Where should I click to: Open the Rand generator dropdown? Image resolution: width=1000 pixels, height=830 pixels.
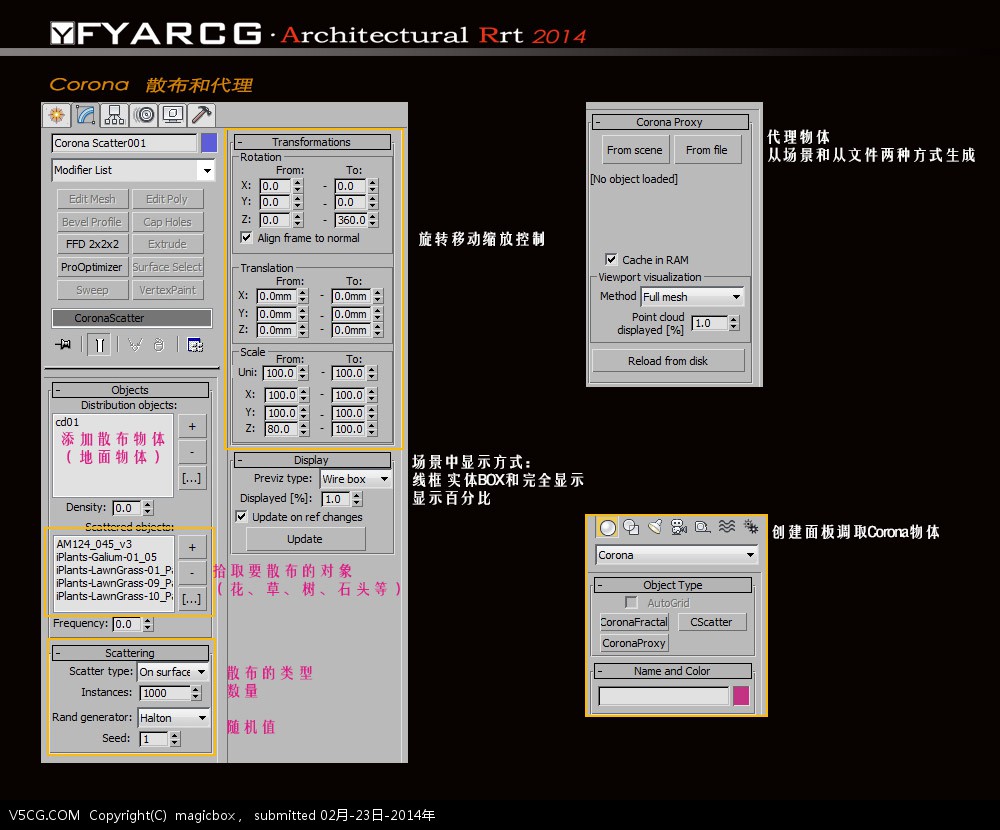(x=173, y=718)
